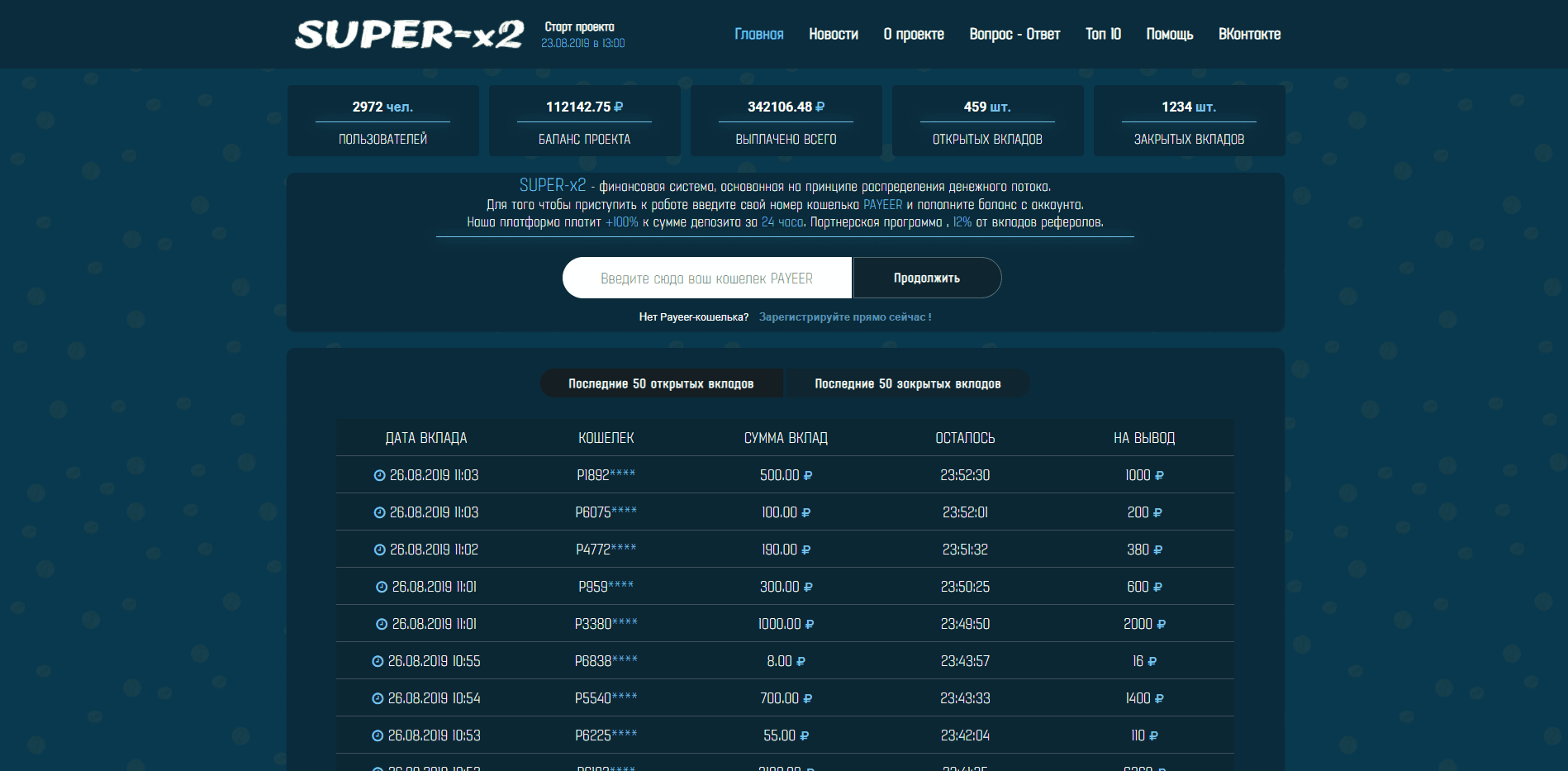This screenshot has height=771, width=1568.
Task: Open Вопрос - Ответ page
Action: click(1014, 34)
